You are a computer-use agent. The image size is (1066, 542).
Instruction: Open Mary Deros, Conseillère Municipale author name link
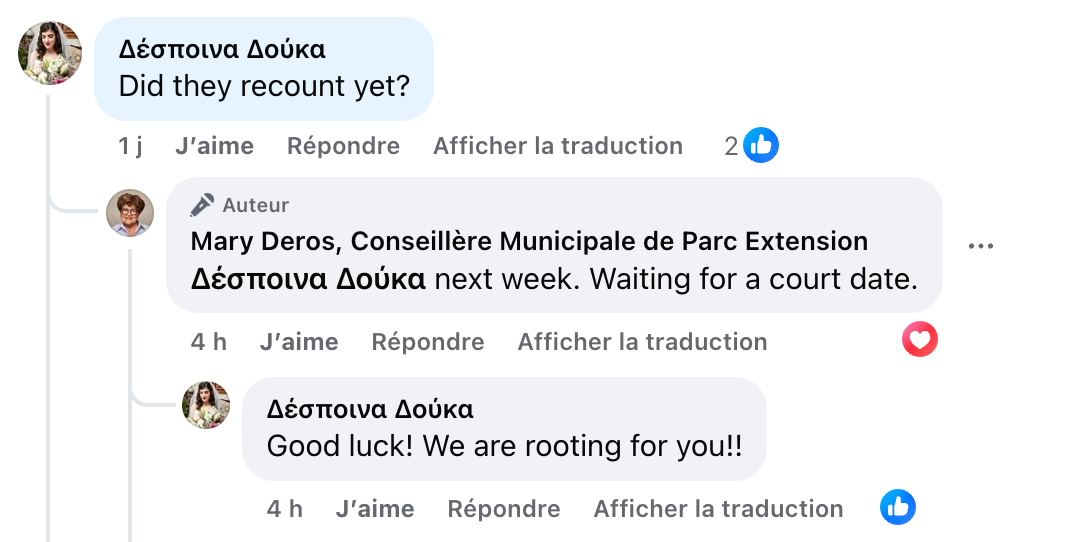coord(529,241)
